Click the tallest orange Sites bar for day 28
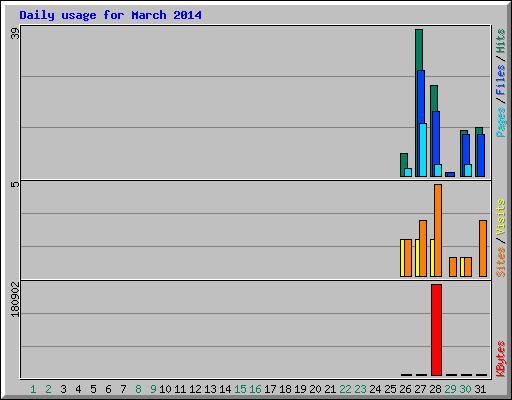 coord(438,230)
